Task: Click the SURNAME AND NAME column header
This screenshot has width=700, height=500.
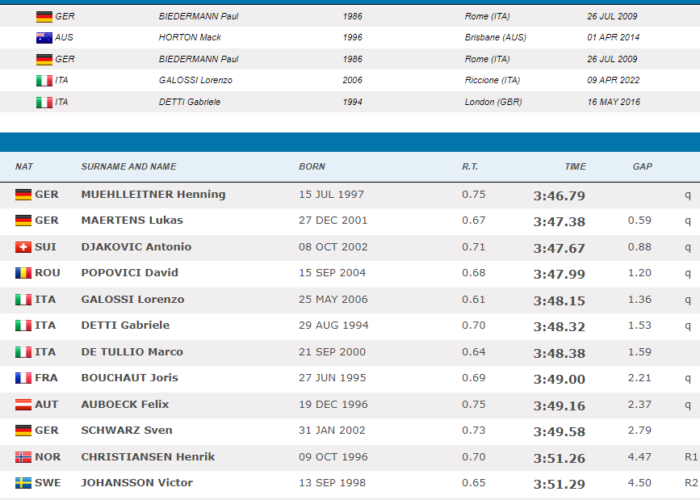Action: tap(128, 166)
